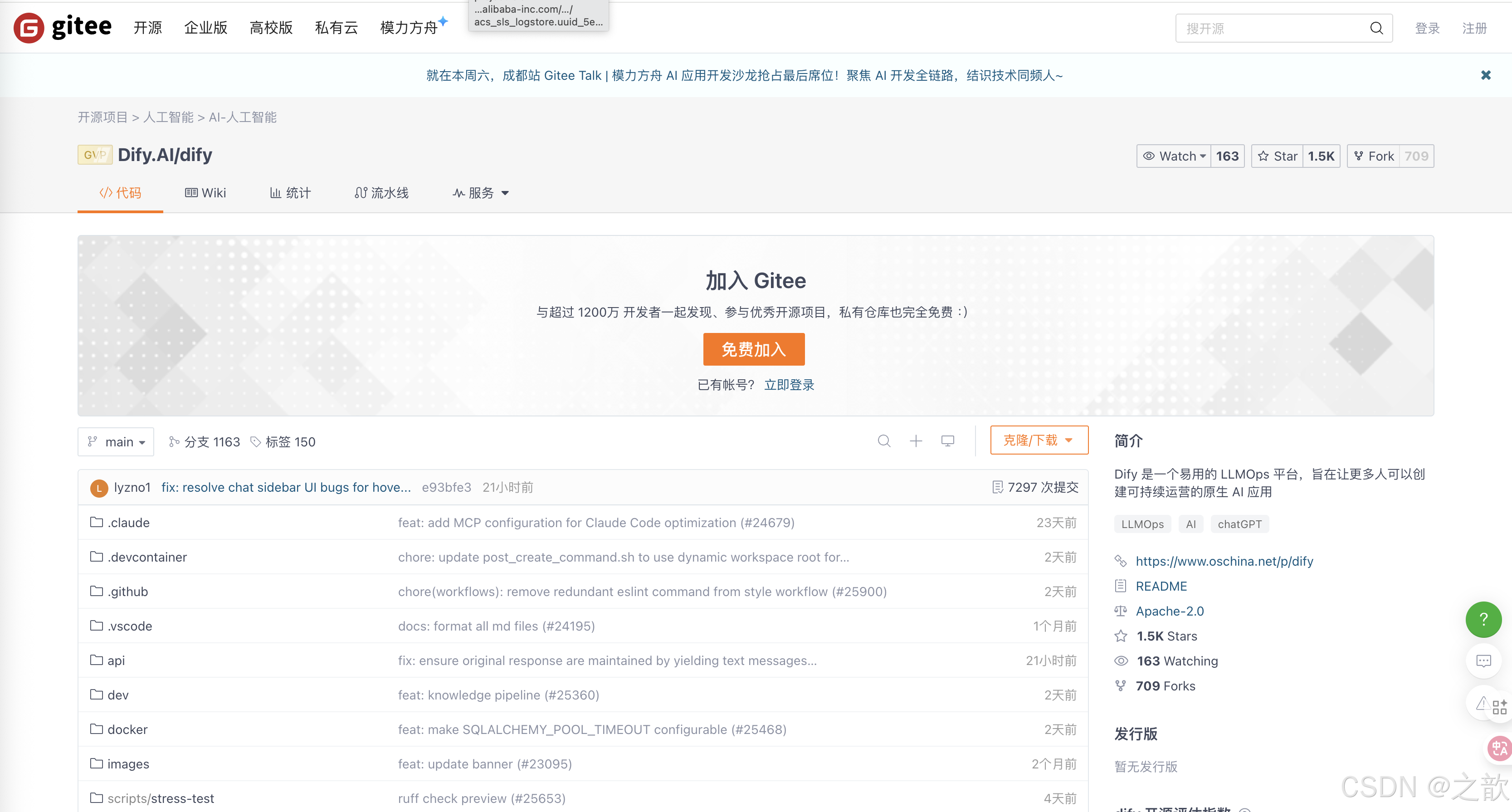The image size is (1512, 812).
Task: Open the oschina.net/p/dify link
Action: (1224, 561)
